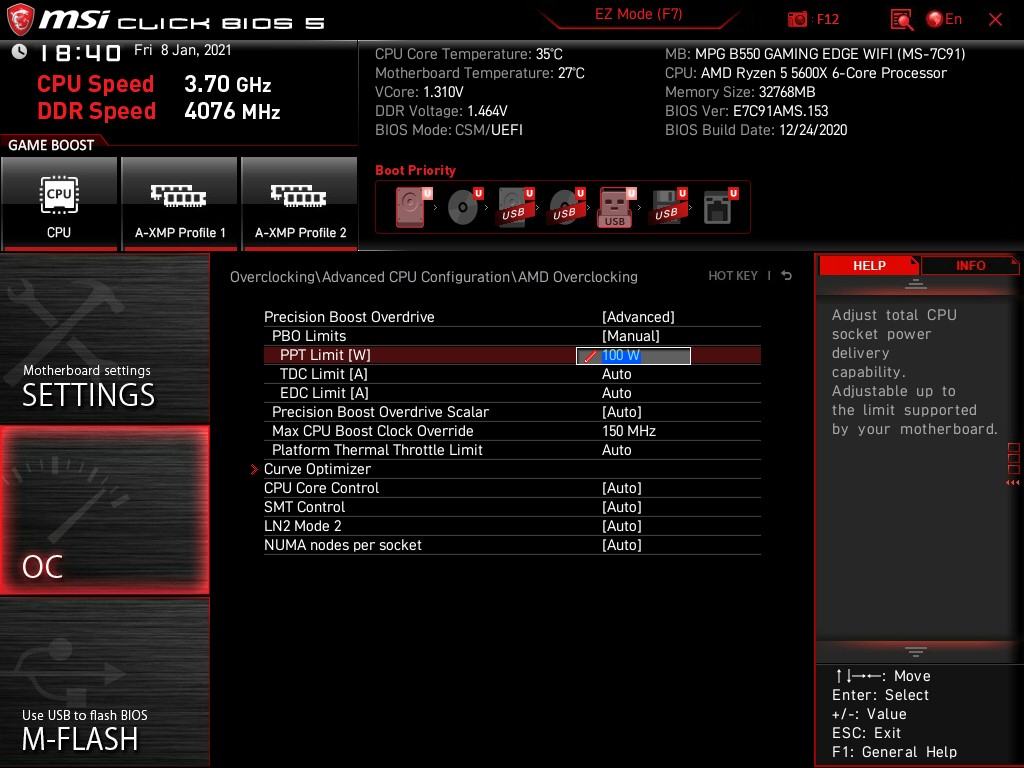Click the F12 screenshot camera icon
This screenshot has height=768, width=1024.
[x=797, y=20]
